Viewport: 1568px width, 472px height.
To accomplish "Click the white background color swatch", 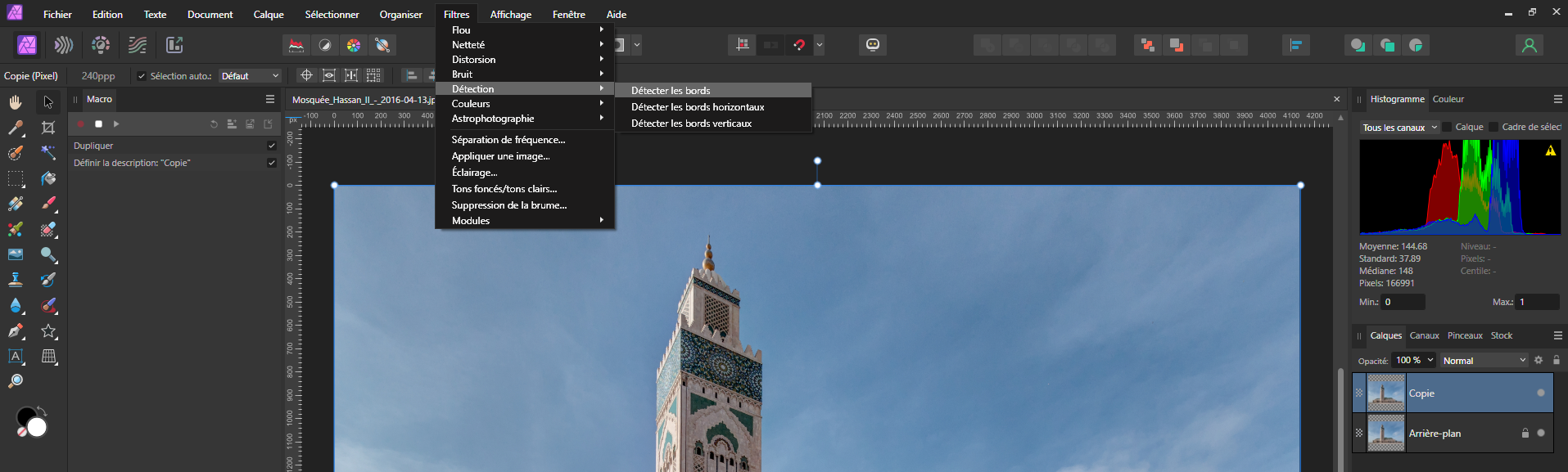I will [x=37, y=428].
